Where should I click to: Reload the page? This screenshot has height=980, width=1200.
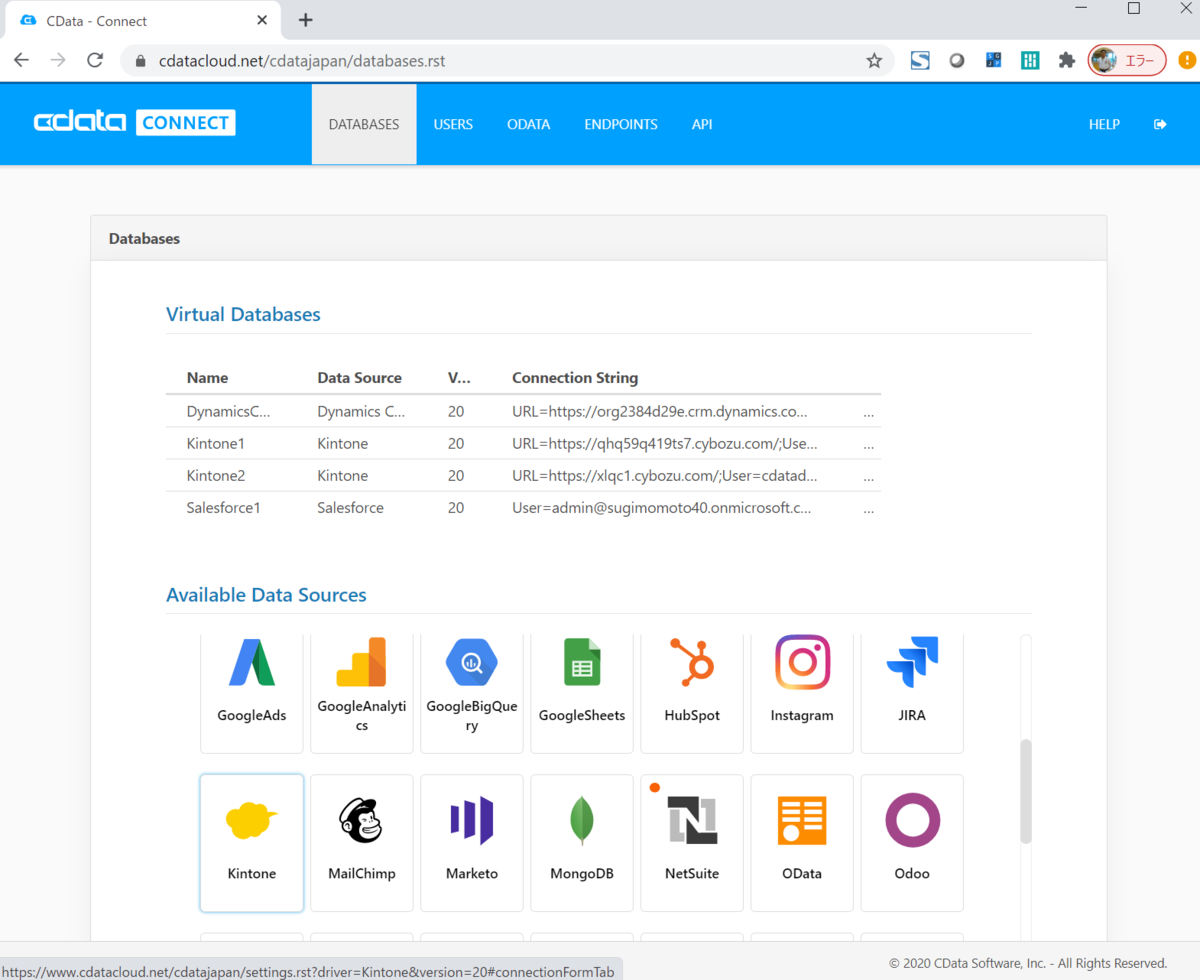95,61
